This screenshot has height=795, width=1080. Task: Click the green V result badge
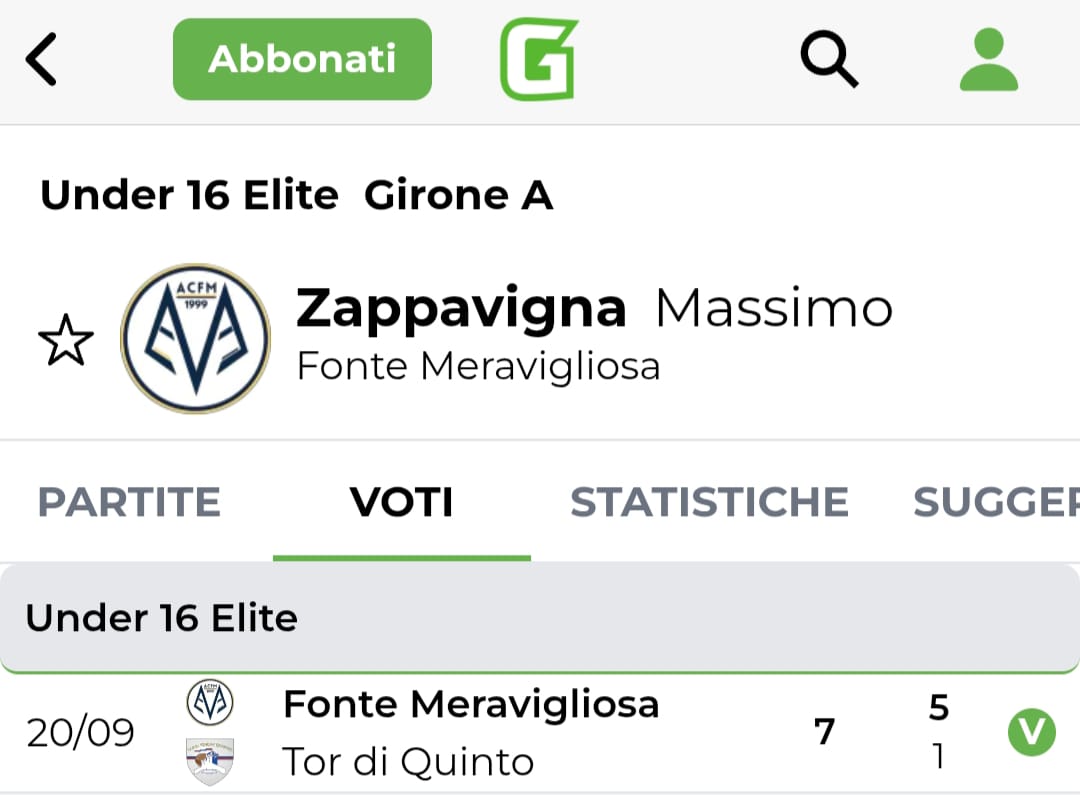coord(1031,733)
